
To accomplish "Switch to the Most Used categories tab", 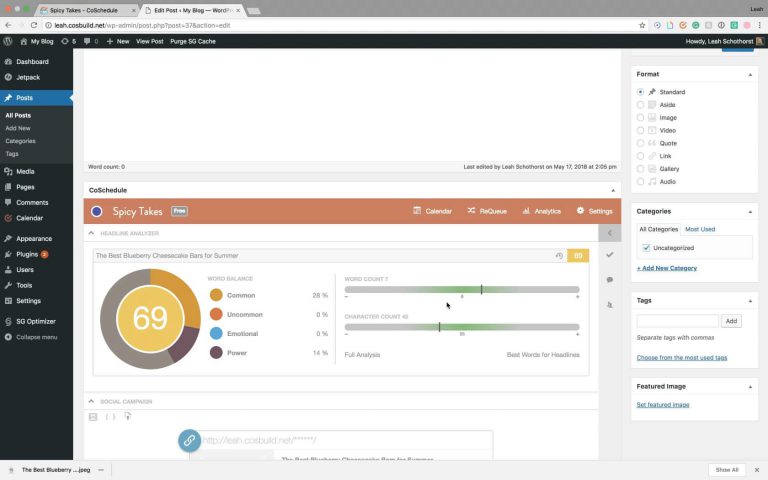I will [700, 229].
